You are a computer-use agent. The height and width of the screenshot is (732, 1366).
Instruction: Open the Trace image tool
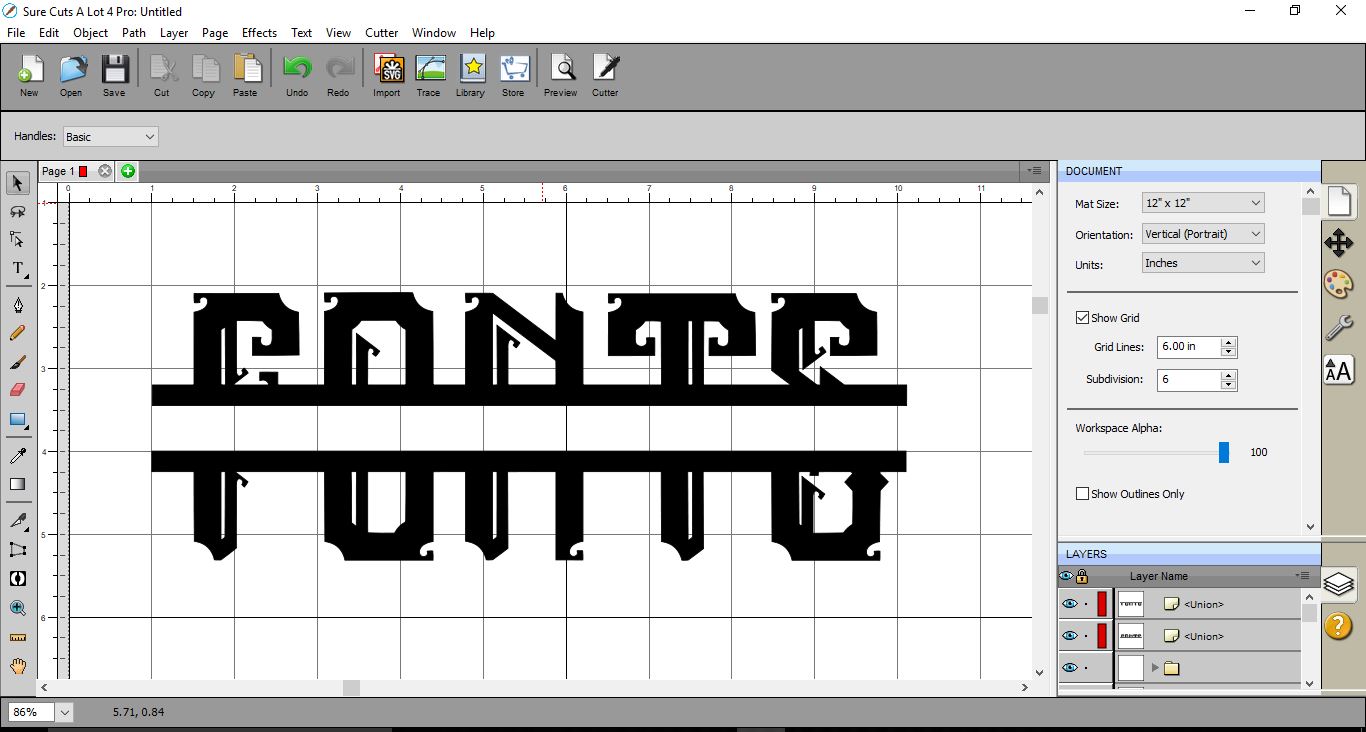pos(429,76)
